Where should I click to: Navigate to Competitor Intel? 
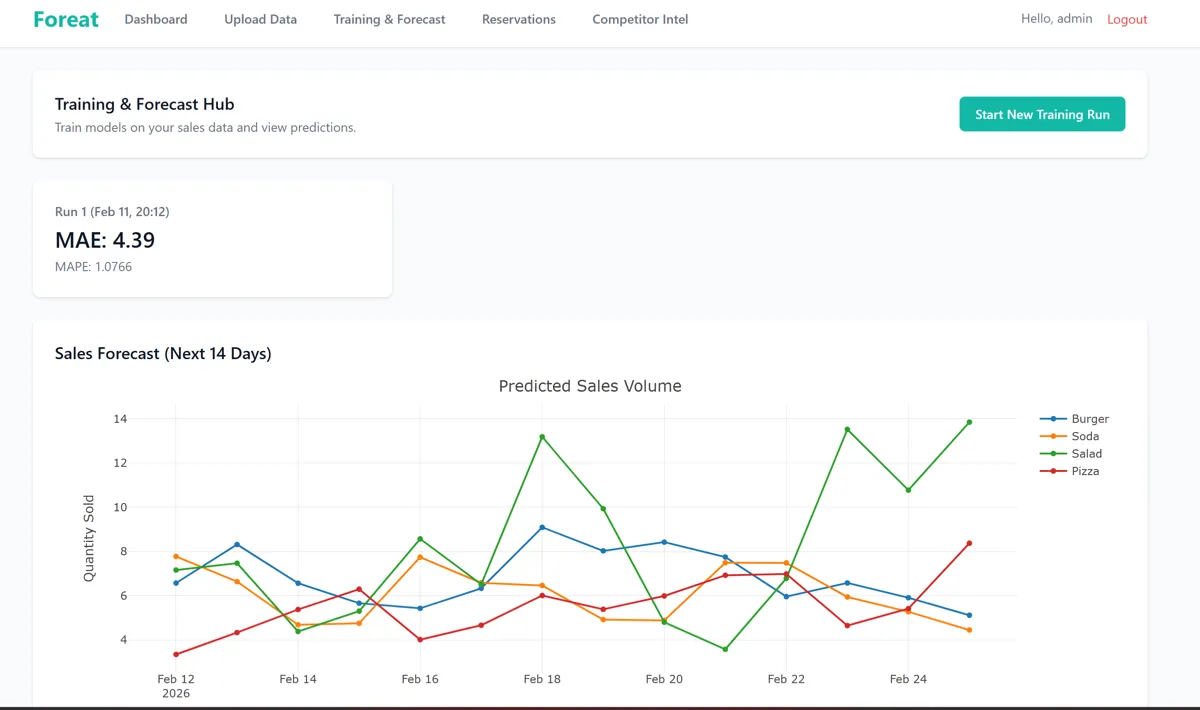(x=640, y=19)
